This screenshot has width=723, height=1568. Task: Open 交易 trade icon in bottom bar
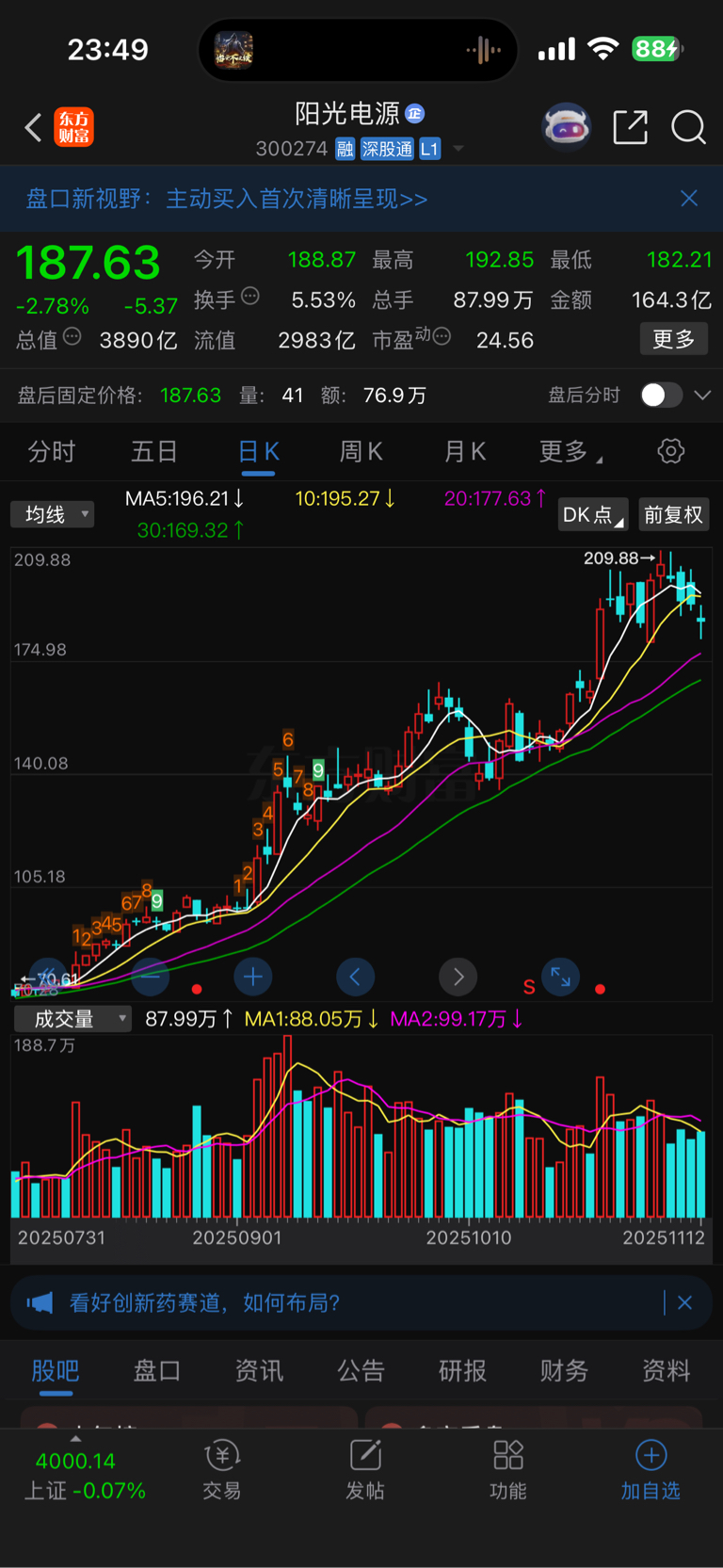(x=222, y=1455)
